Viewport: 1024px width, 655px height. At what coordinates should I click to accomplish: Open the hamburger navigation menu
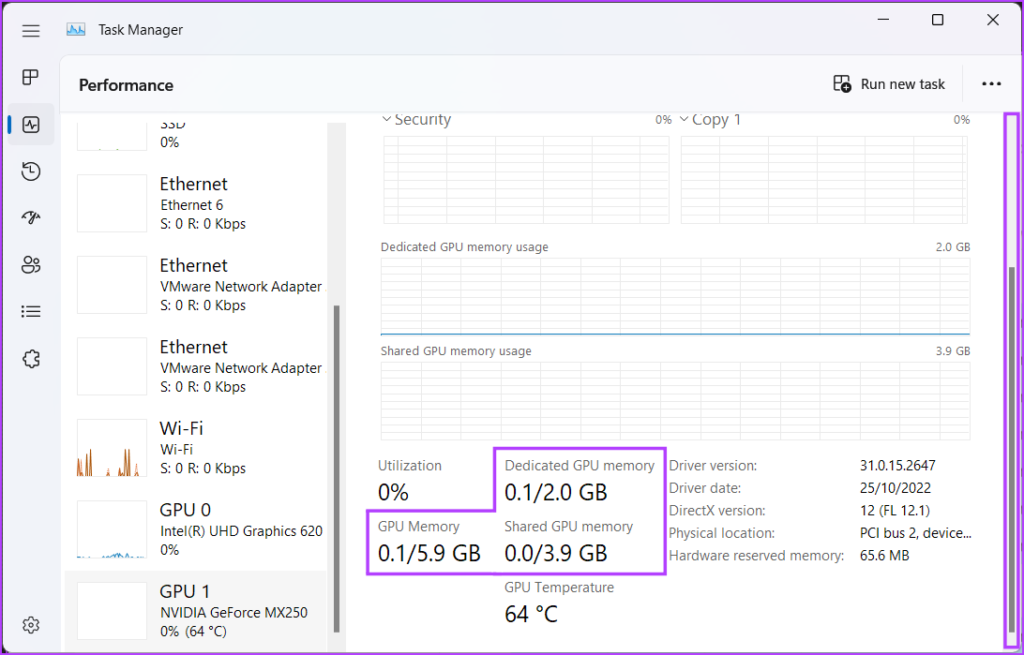pyautogui.click(x=31, y=30)
